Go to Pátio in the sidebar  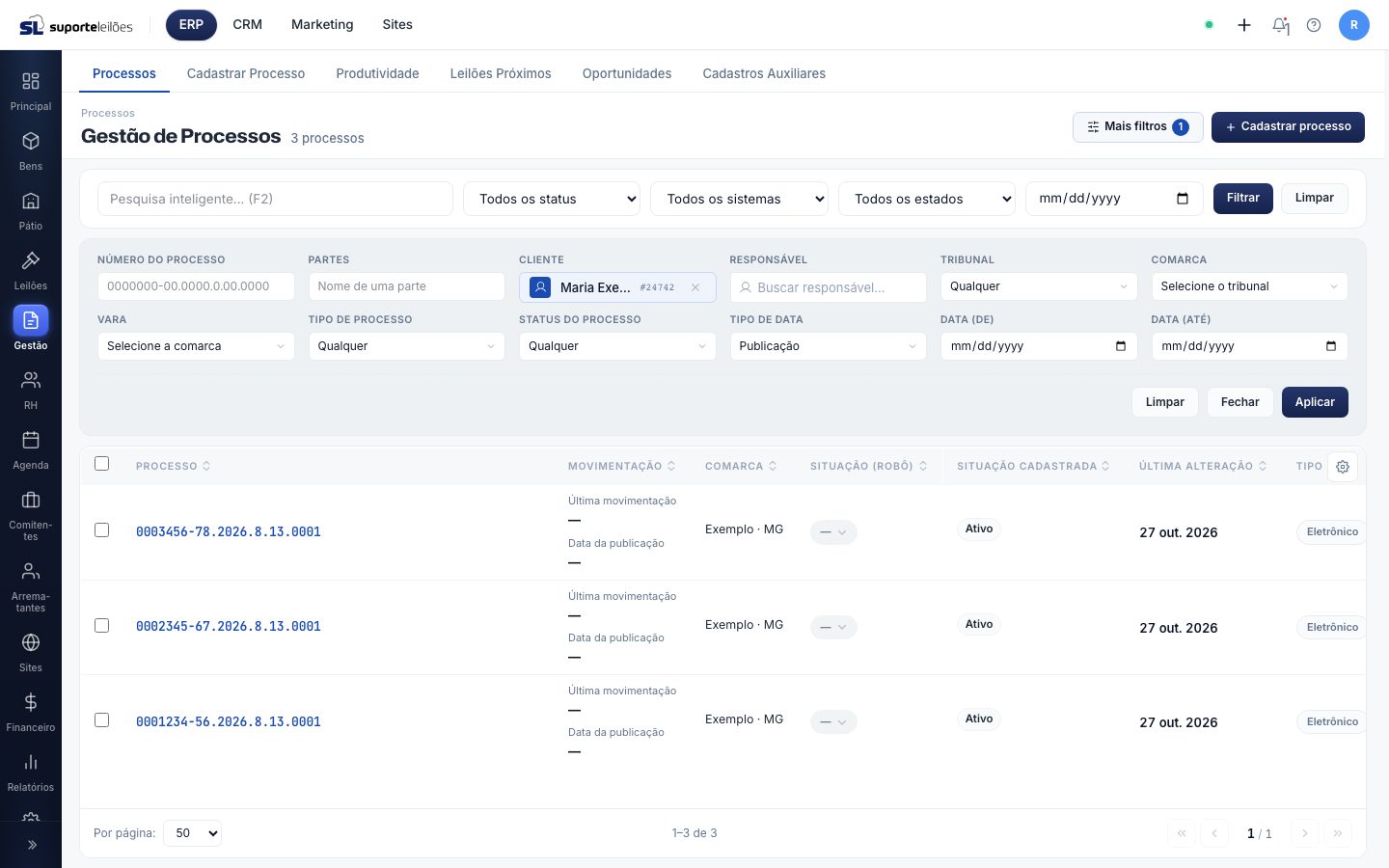point(31,201)
